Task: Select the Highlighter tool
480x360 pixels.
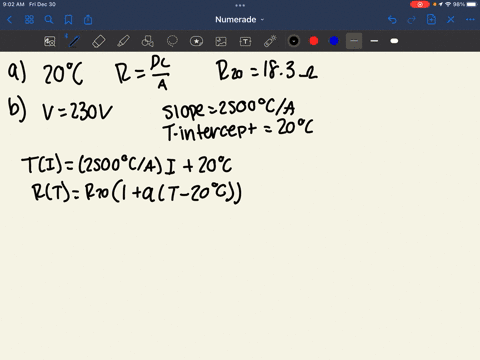Action: pos(123,41)
